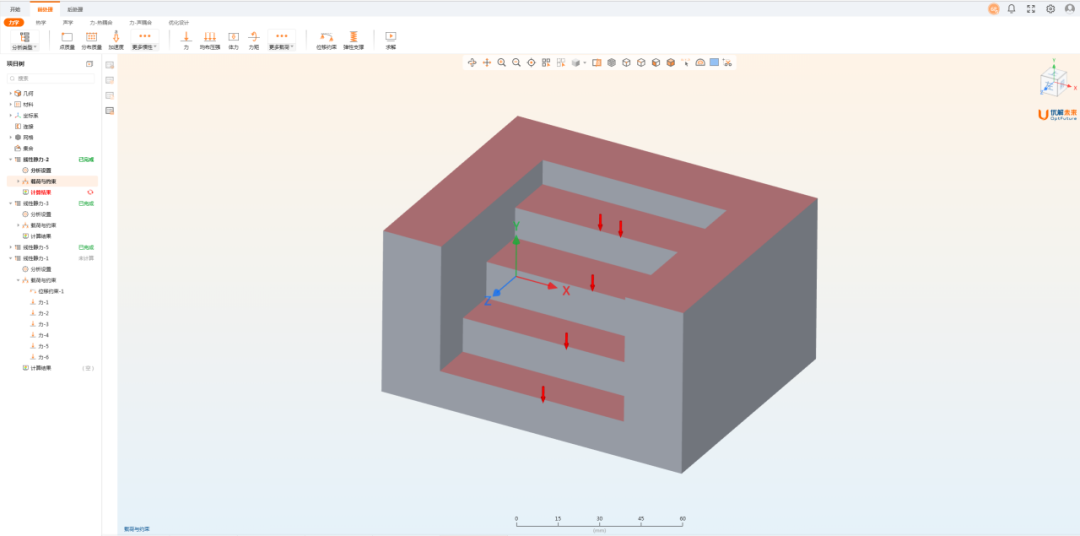Click the scissors cut tool icon
The width and height of the screenshot is (1080, 536).
[727, 63]
